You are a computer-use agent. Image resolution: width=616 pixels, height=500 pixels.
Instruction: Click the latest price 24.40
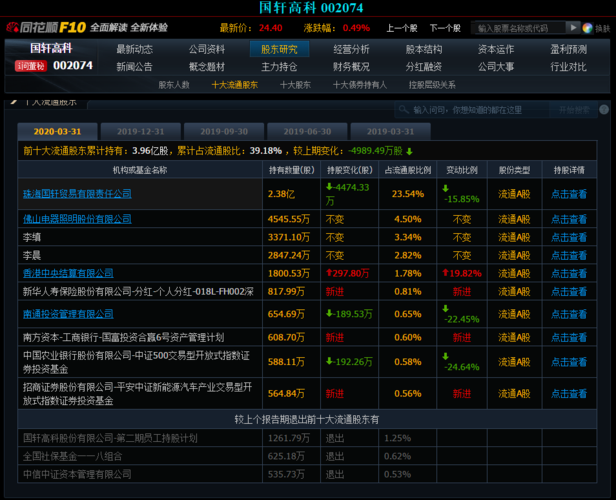pyautogui.click(x=271, y=28)
